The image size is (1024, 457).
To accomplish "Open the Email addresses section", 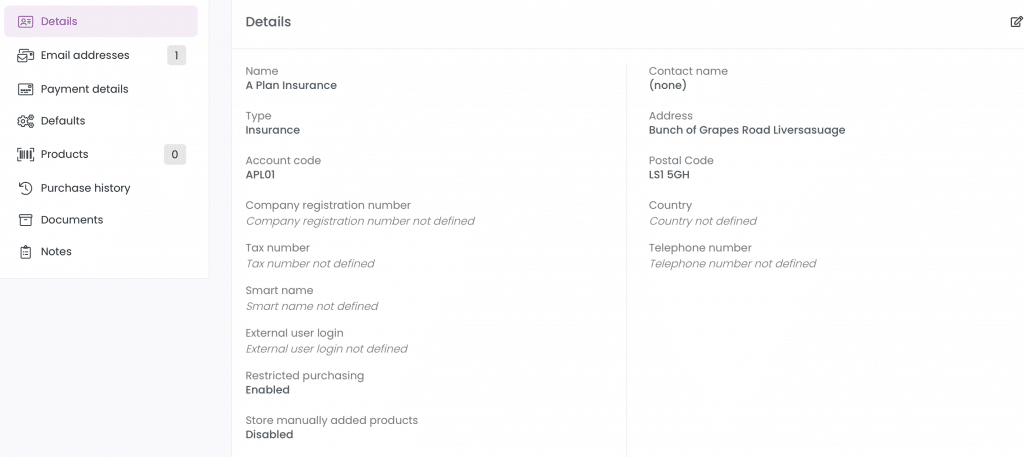I will (x=101, y=55).
